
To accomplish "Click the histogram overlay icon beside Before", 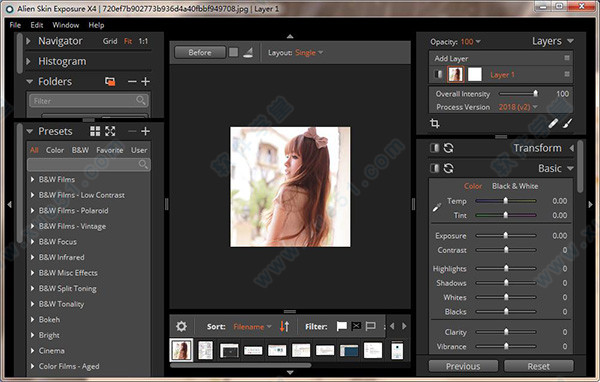I will coord(248,52).
